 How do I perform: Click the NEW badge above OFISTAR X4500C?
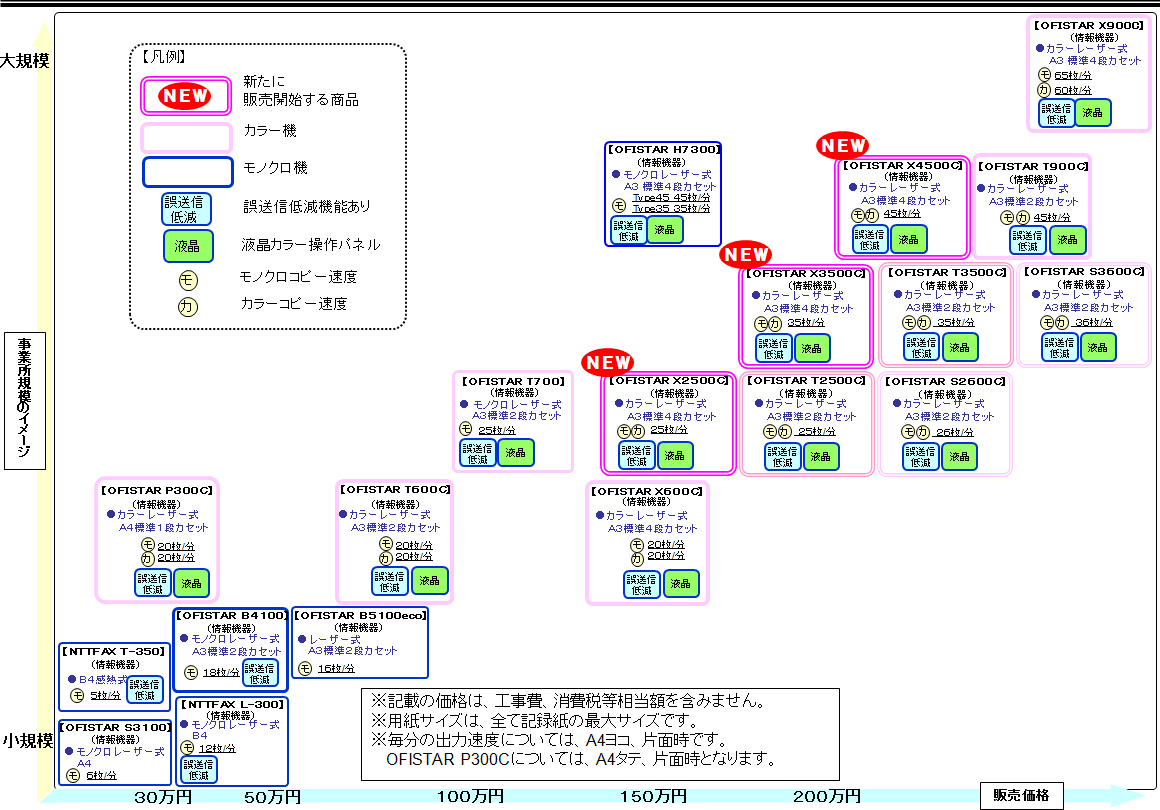coord(843,146)
